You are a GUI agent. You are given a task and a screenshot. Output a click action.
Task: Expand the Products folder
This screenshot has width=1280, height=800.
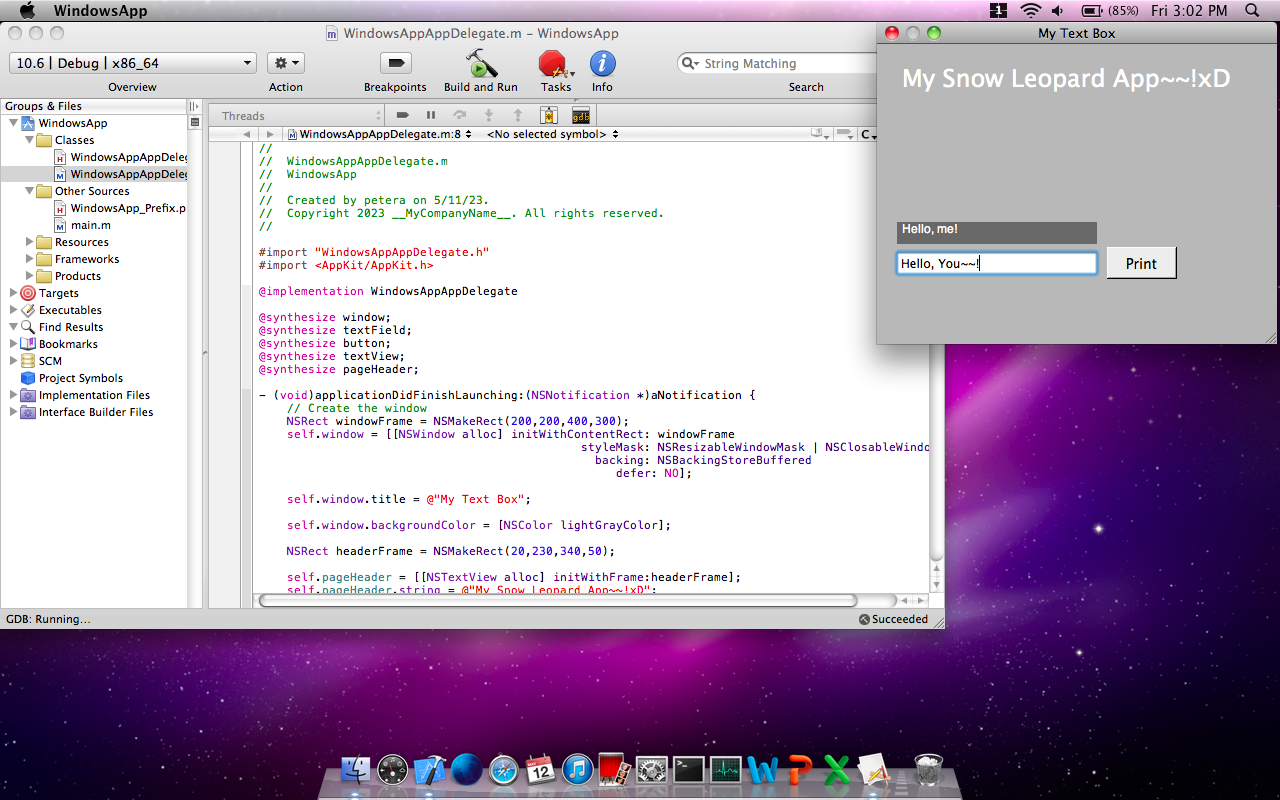(x=30, y=276)
